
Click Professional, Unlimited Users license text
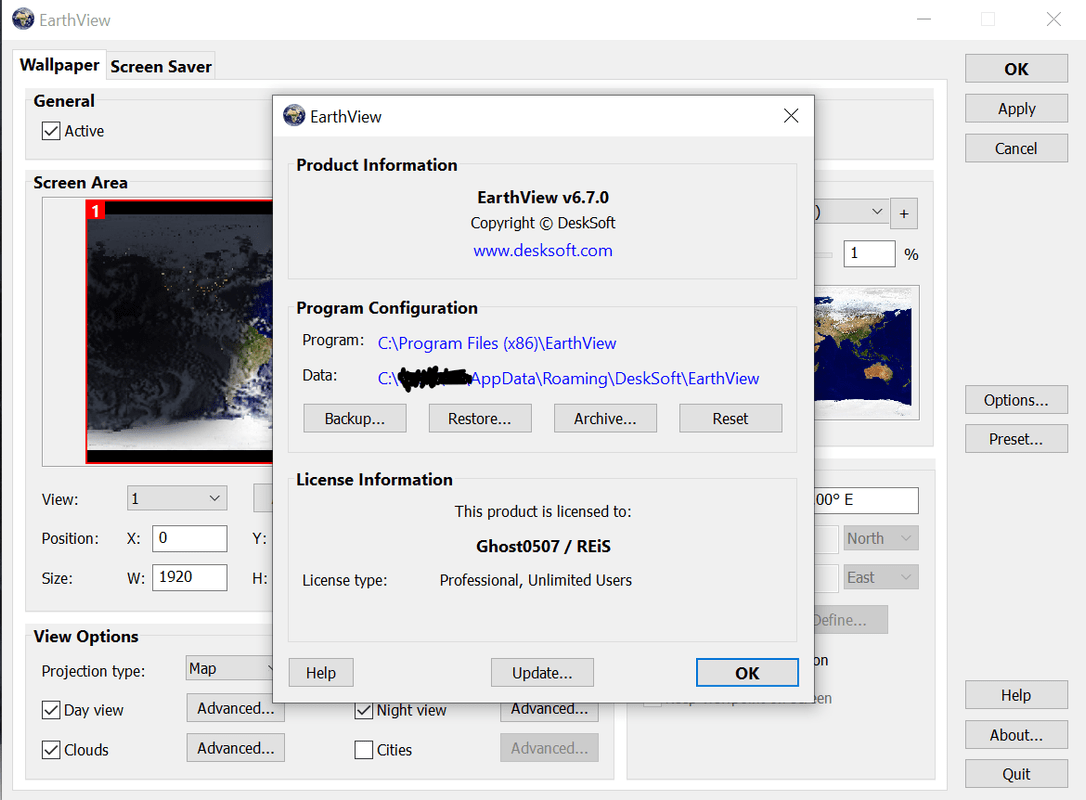535,580
